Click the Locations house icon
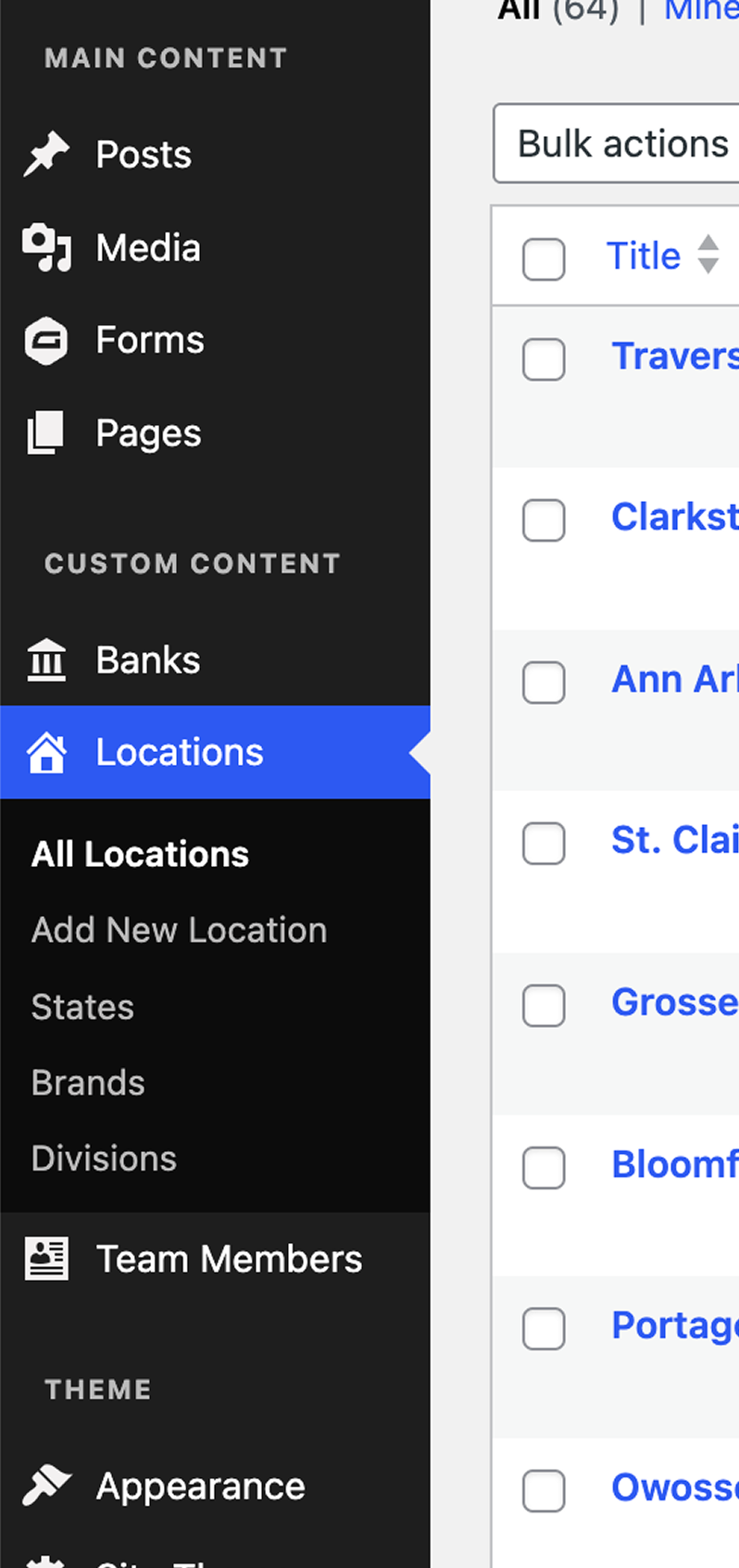 pyautogui.click(x=46, y=753)
